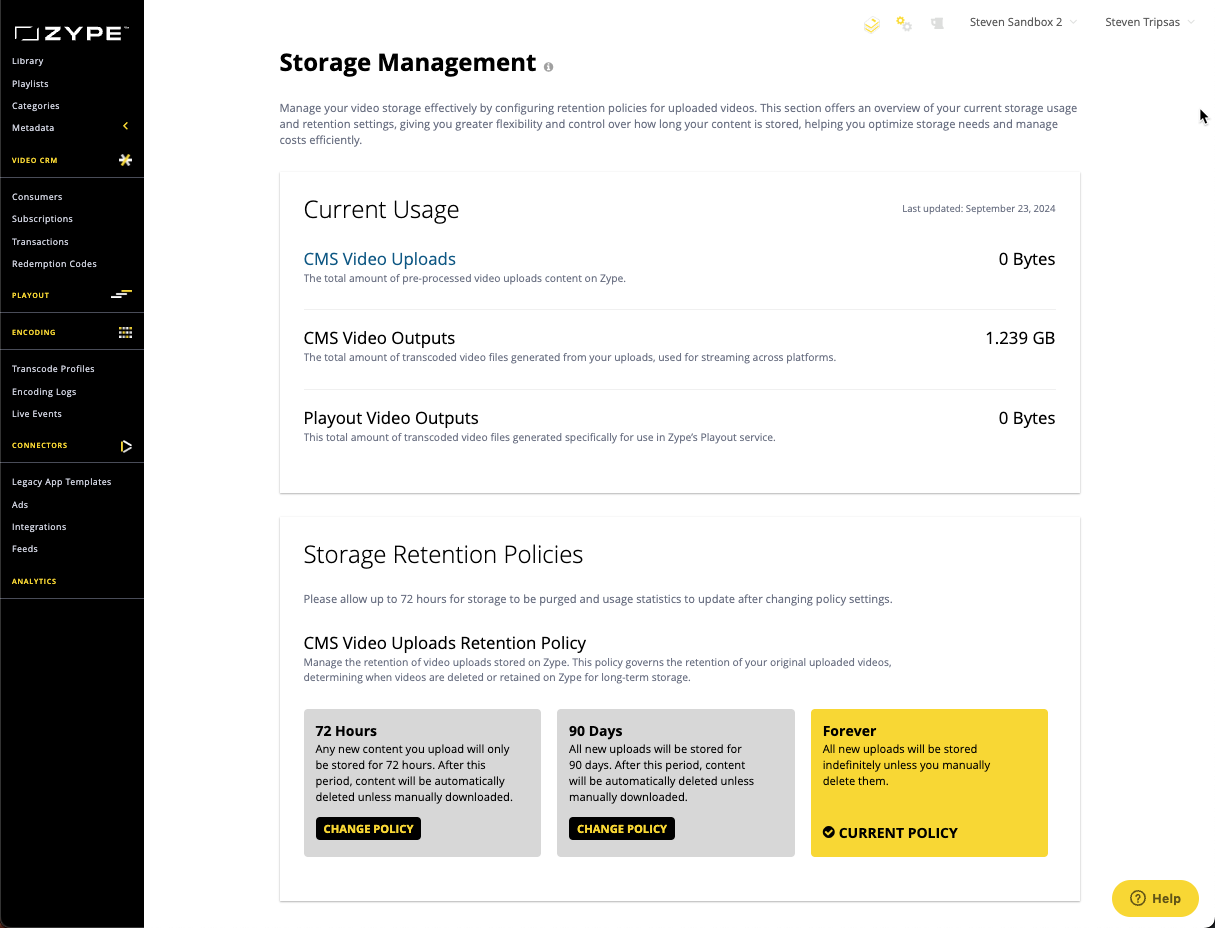
Task: Open Ads in the sidebar
Action: point(20,505)
